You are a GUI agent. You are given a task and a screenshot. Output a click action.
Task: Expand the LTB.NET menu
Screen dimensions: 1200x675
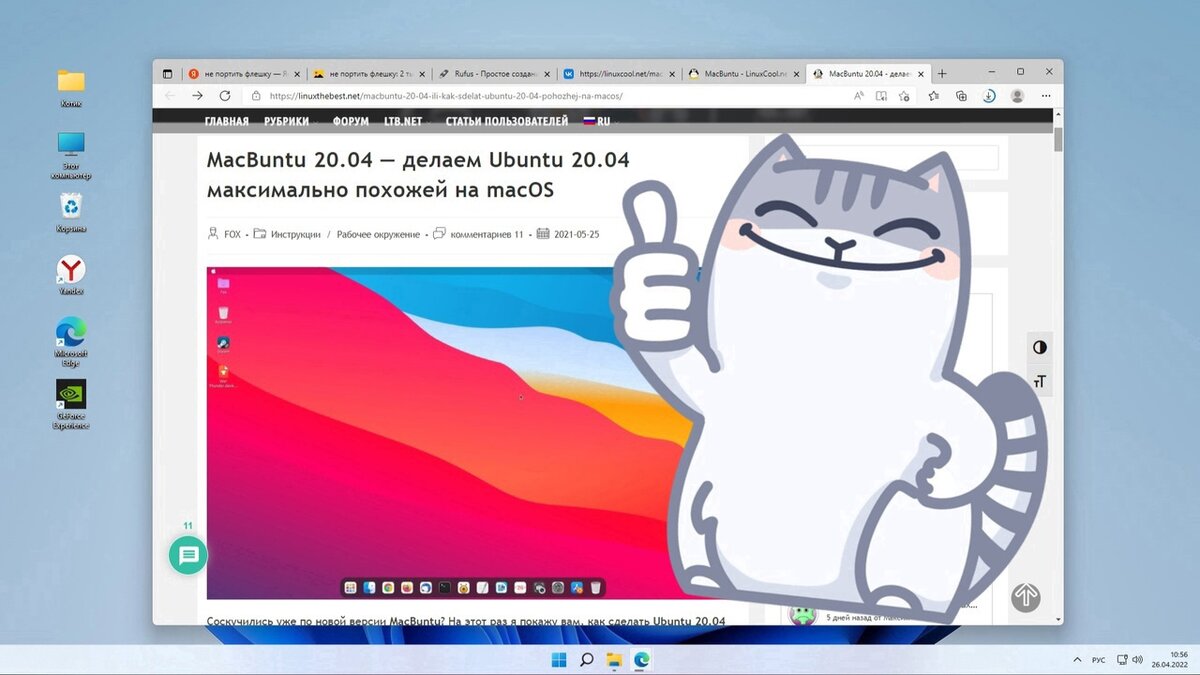pyautogui.click(x=407, y=121)
